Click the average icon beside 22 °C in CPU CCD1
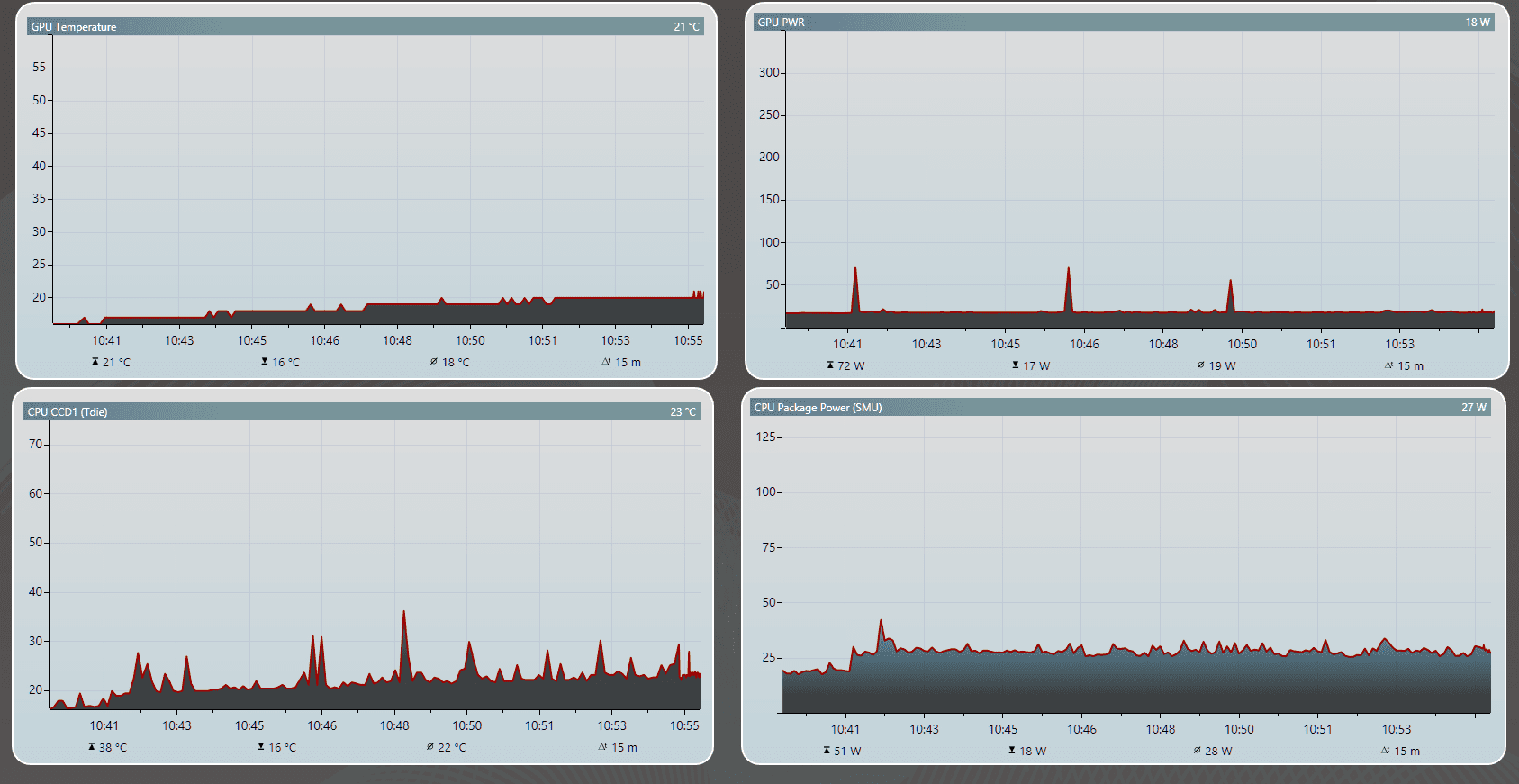This screenshot has width=1519, height=784. (429, 747)
